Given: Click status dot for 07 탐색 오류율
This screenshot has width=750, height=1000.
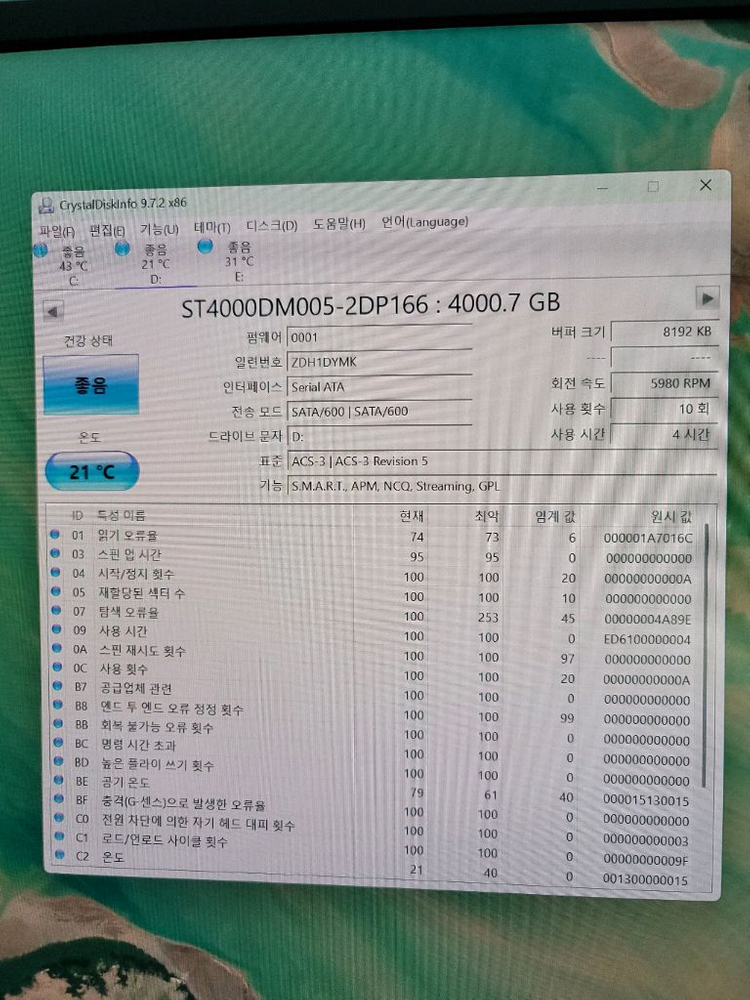Looking at the screenshot, I should point(56,610).
